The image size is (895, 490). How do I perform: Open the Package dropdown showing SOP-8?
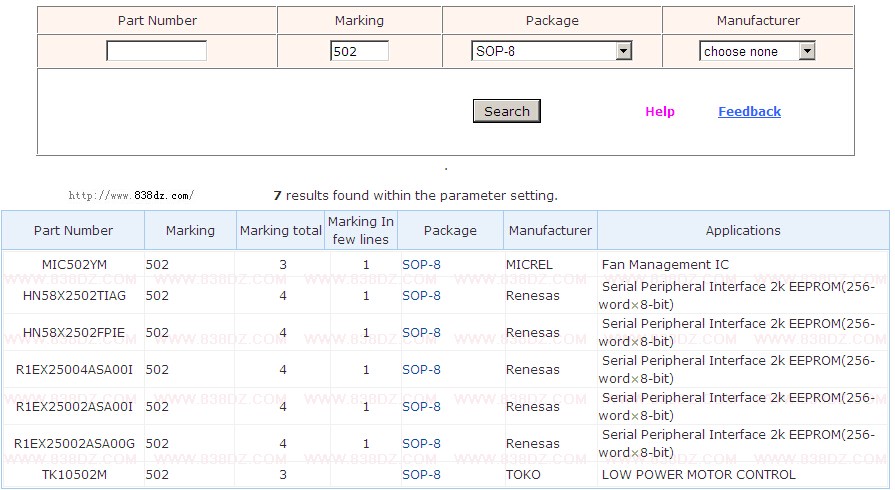coord(552,51)
